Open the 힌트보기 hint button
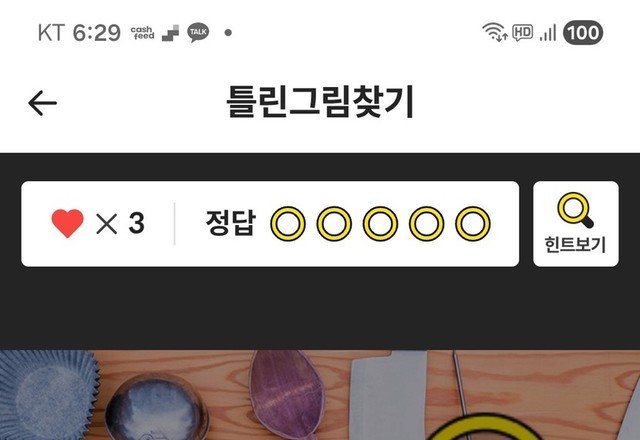640x440 pixels. pyautogui.click(x=576, y=224)
